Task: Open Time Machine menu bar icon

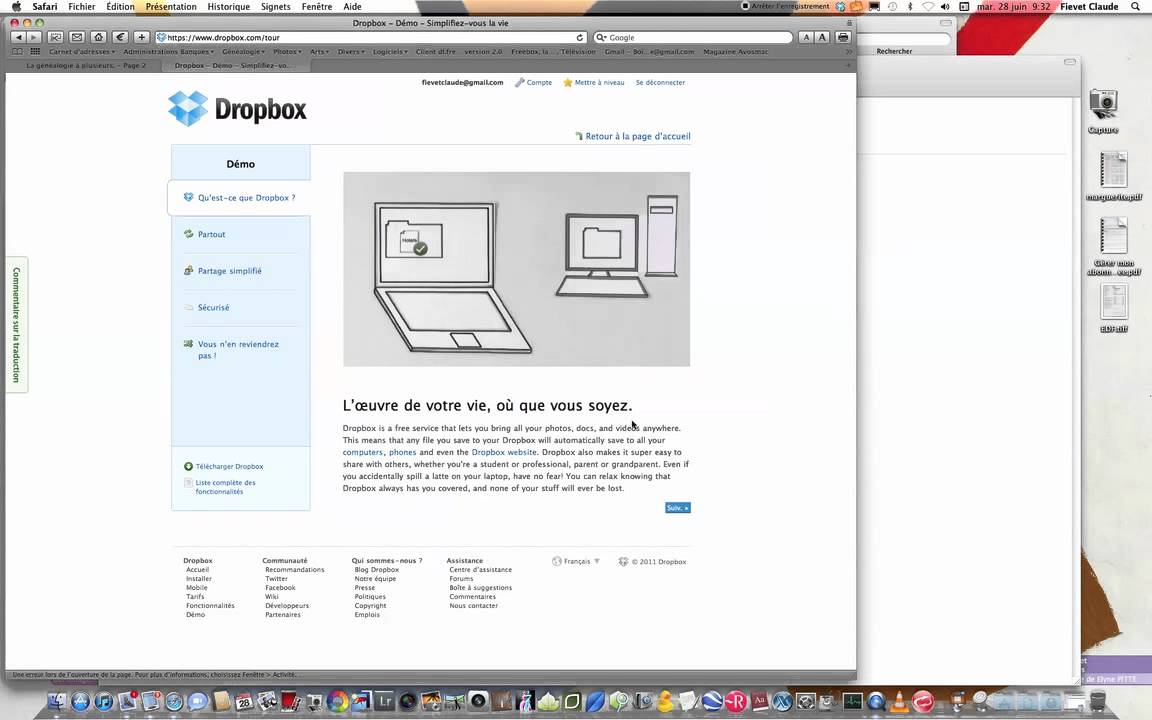Action: pyautogui.click(x=893, y=7)
